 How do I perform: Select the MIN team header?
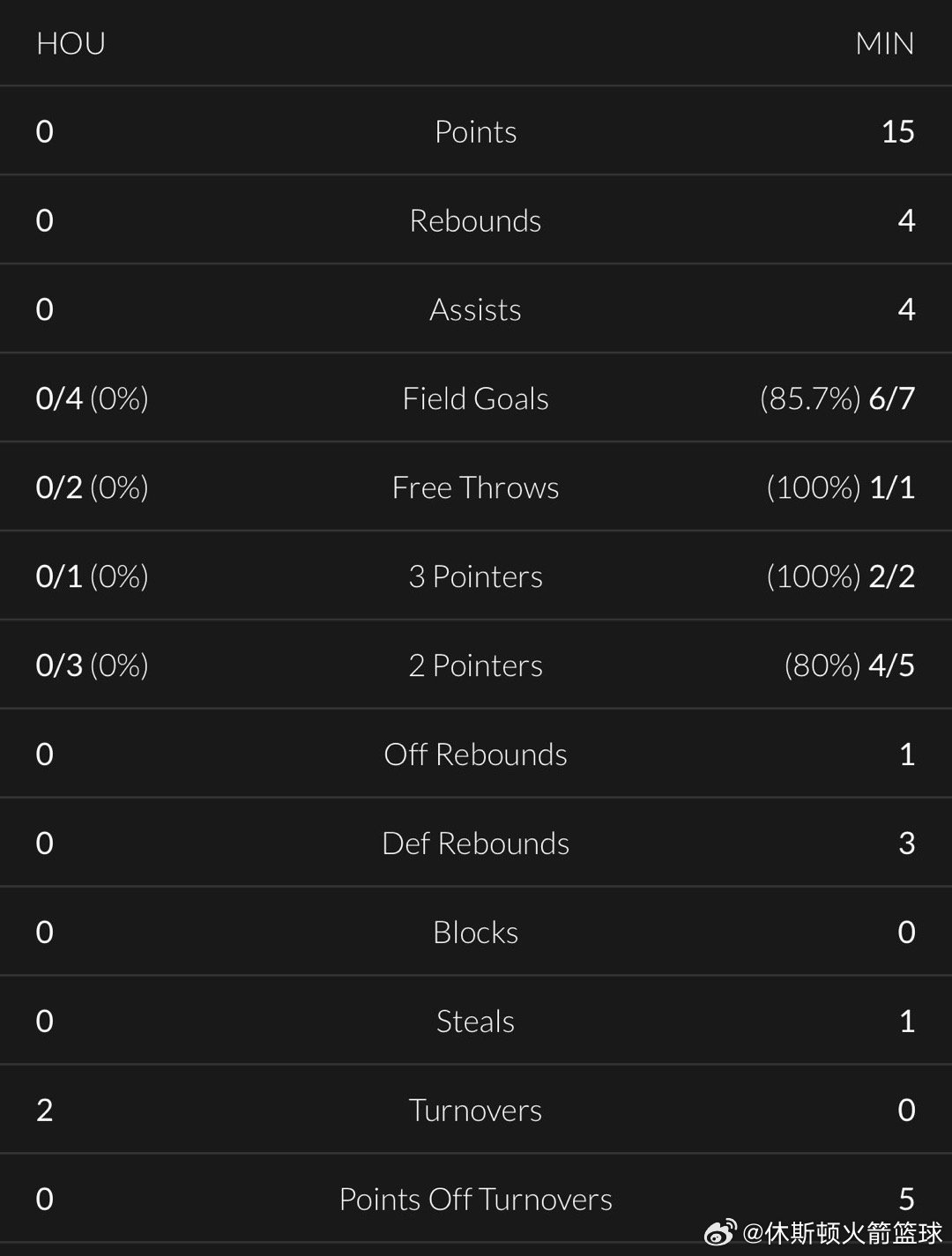tap(885, 43)
